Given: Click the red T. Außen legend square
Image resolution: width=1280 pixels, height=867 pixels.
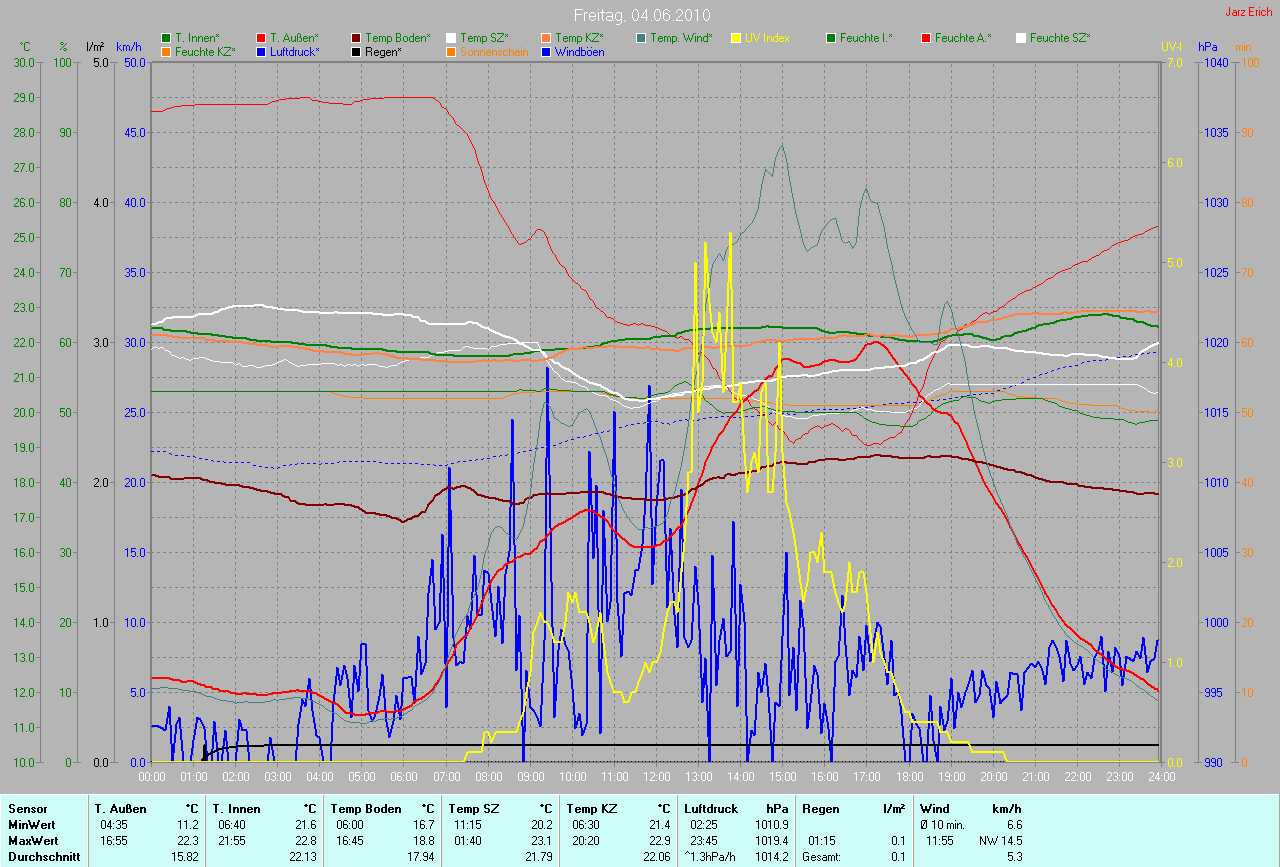Looking at the screenshot, I should tap(261, 38).
